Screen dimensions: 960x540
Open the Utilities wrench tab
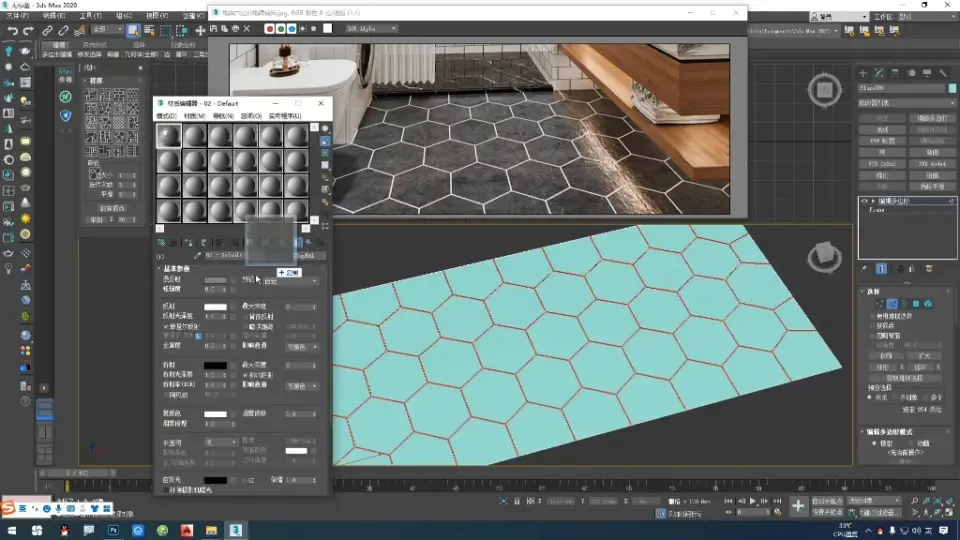click(943, 73)
